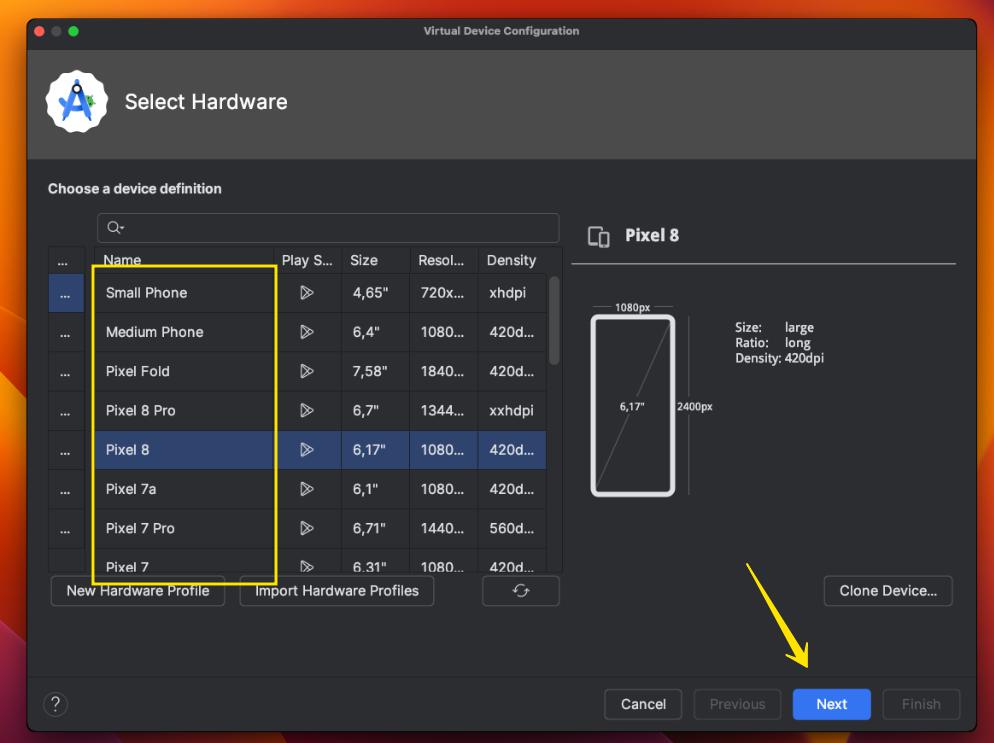This screenshot has width=994, height=743.
Task: Click the 6,71" size cell
Action: click(x=376, y=529)
